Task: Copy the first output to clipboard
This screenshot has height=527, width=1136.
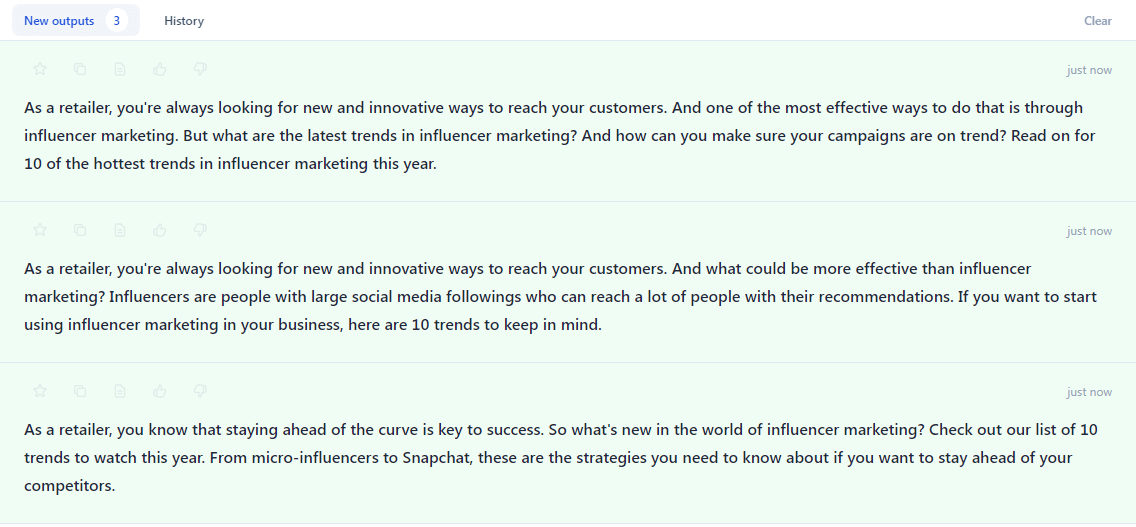Action: [80, 69]
